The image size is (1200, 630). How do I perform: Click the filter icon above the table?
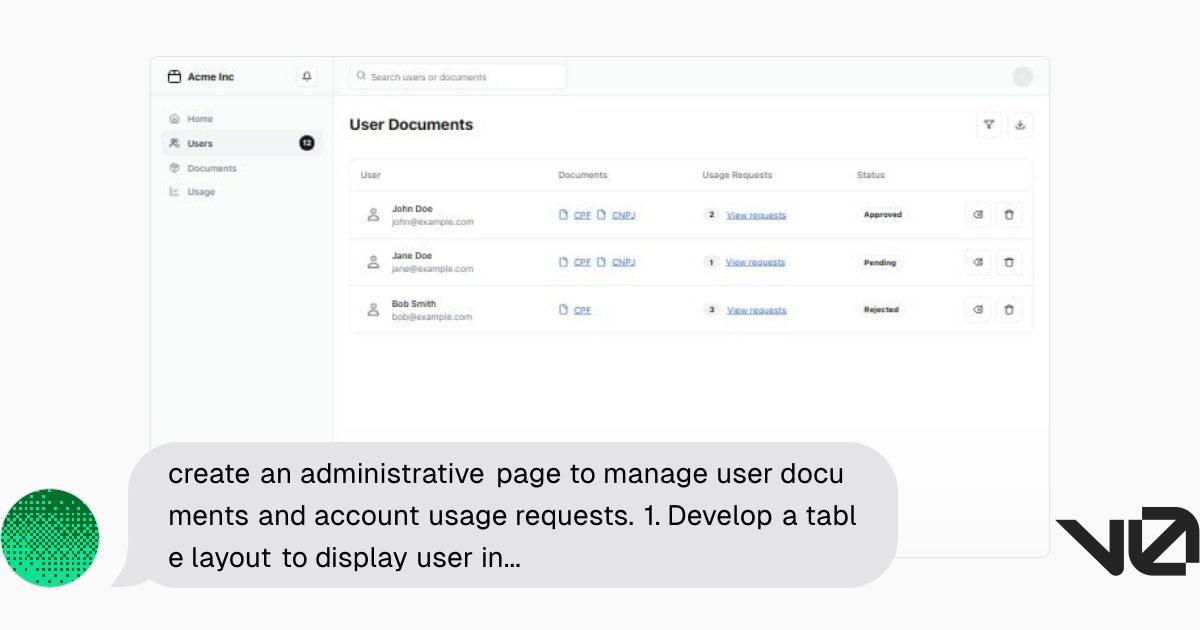(988, 125)
